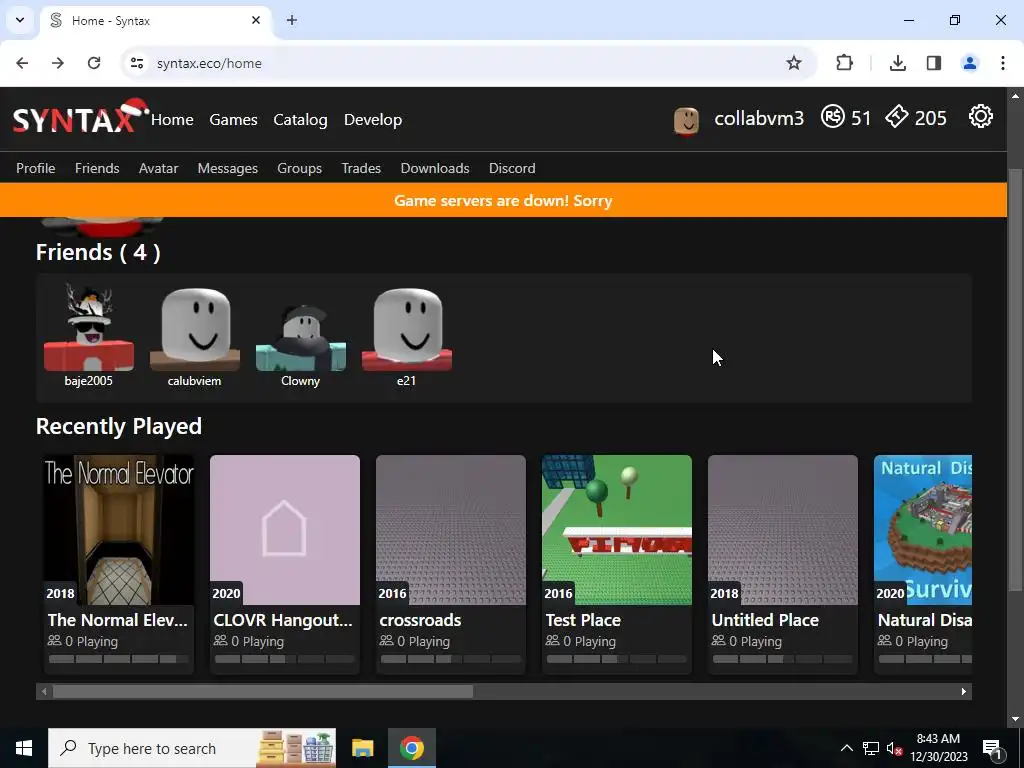View site information icon in address bar
This screenshot has height=768, width=1024.
[136, 63]
